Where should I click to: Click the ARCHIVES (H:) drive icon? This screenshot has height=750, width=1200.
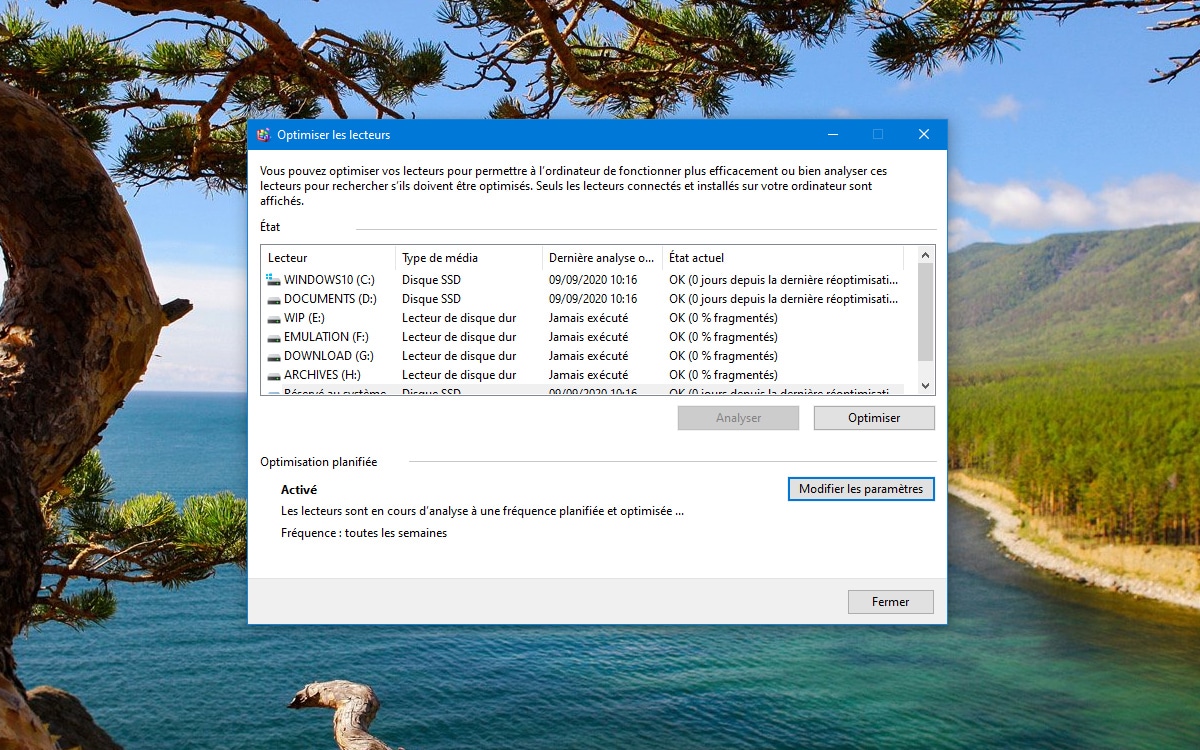tap(272, 375)
